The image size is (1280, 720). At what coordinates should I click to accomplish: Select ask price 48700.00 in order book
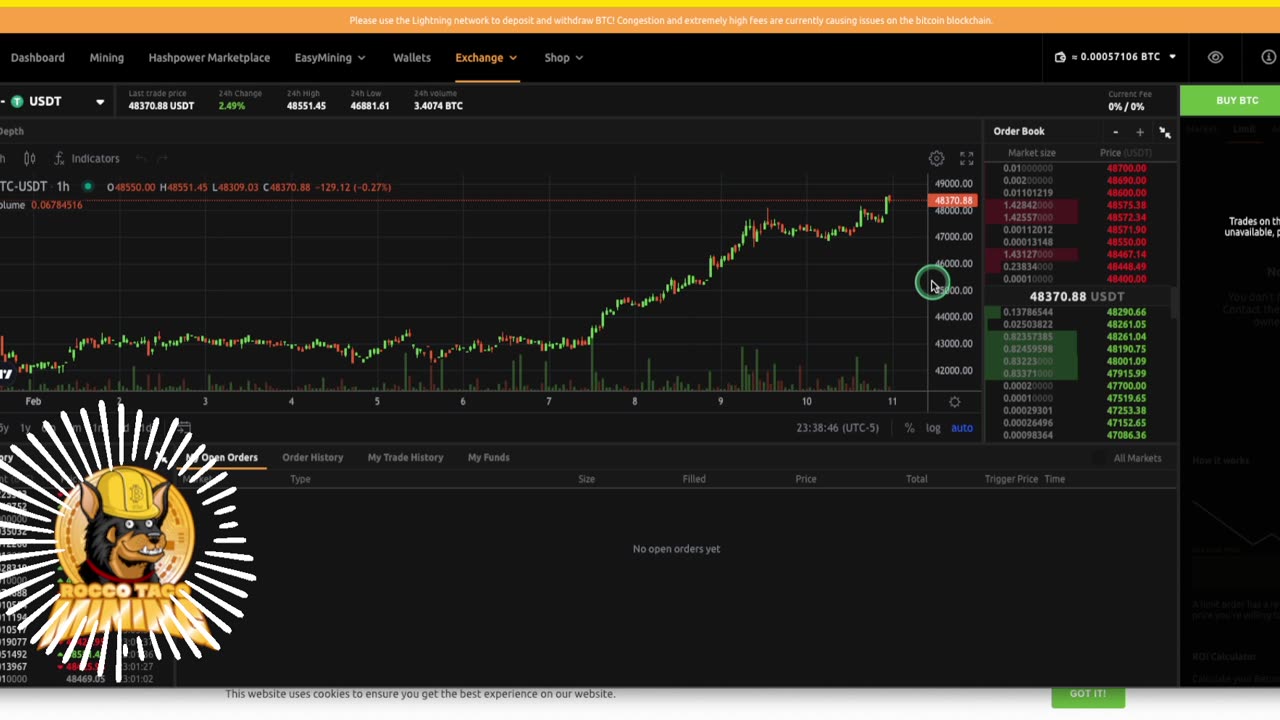(1126, 168)
